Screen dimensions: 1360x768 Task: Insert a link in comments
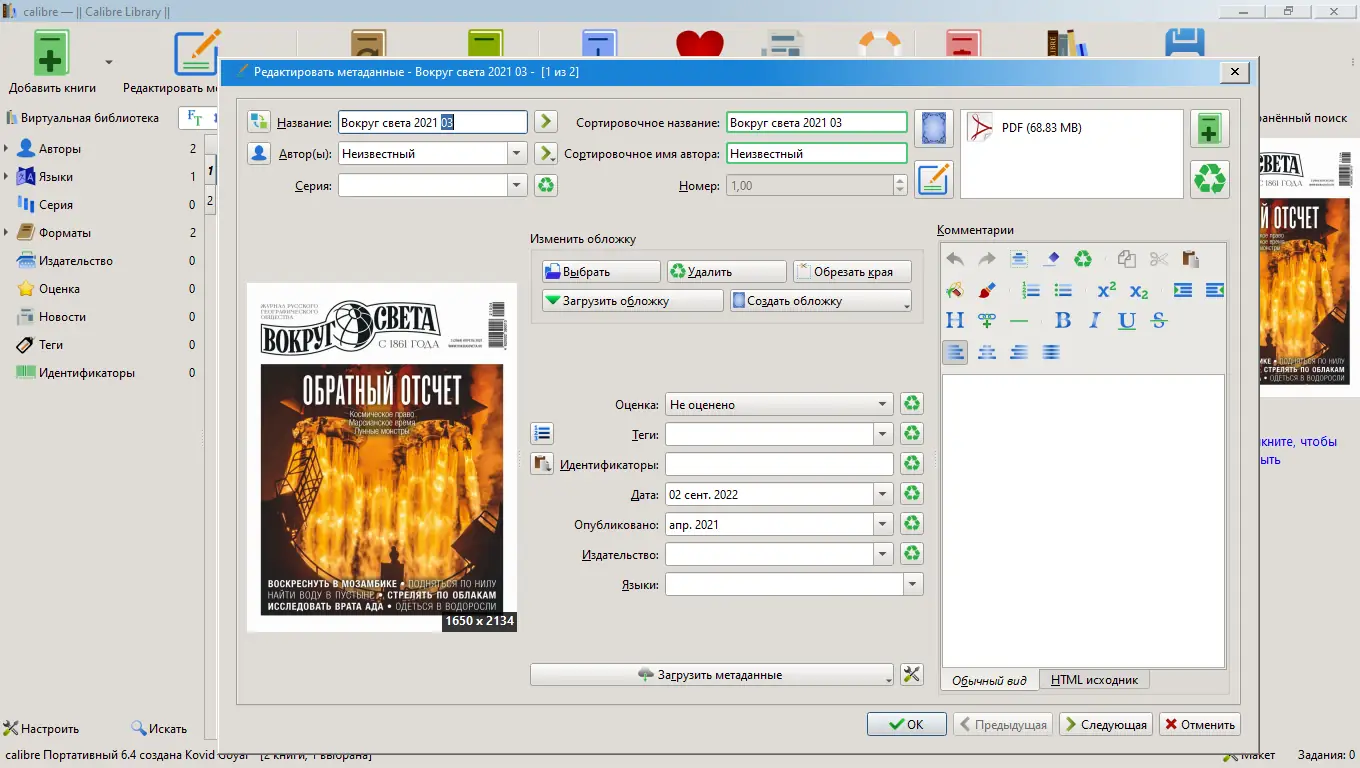coord(987,321)
